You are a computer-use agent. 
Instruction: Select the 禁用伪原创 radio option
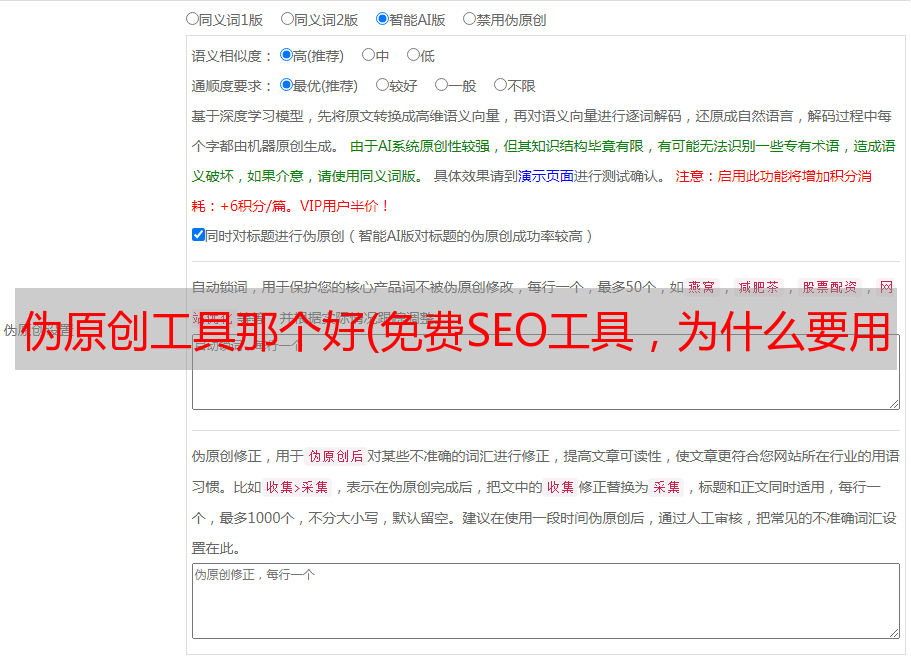click(x=469, y=19)
